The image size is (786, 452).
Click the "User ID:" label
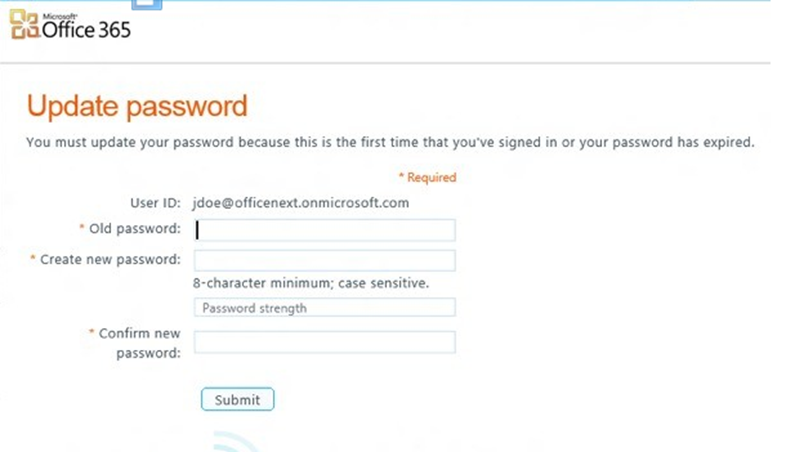(155, 203)
